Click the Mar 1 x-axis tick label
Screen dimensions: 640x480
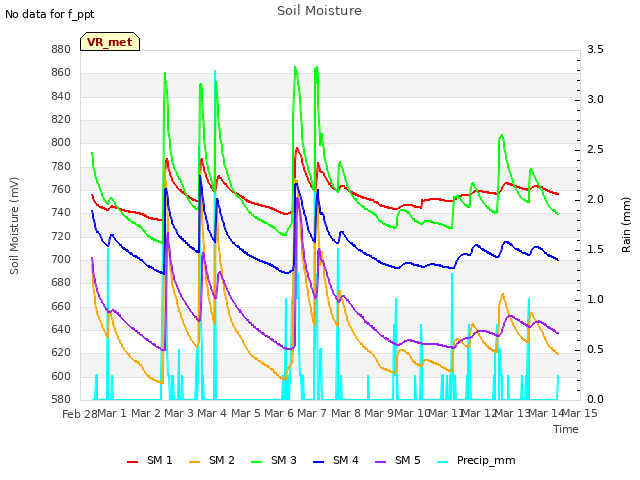pyautogui.click(x=112, y=413)
